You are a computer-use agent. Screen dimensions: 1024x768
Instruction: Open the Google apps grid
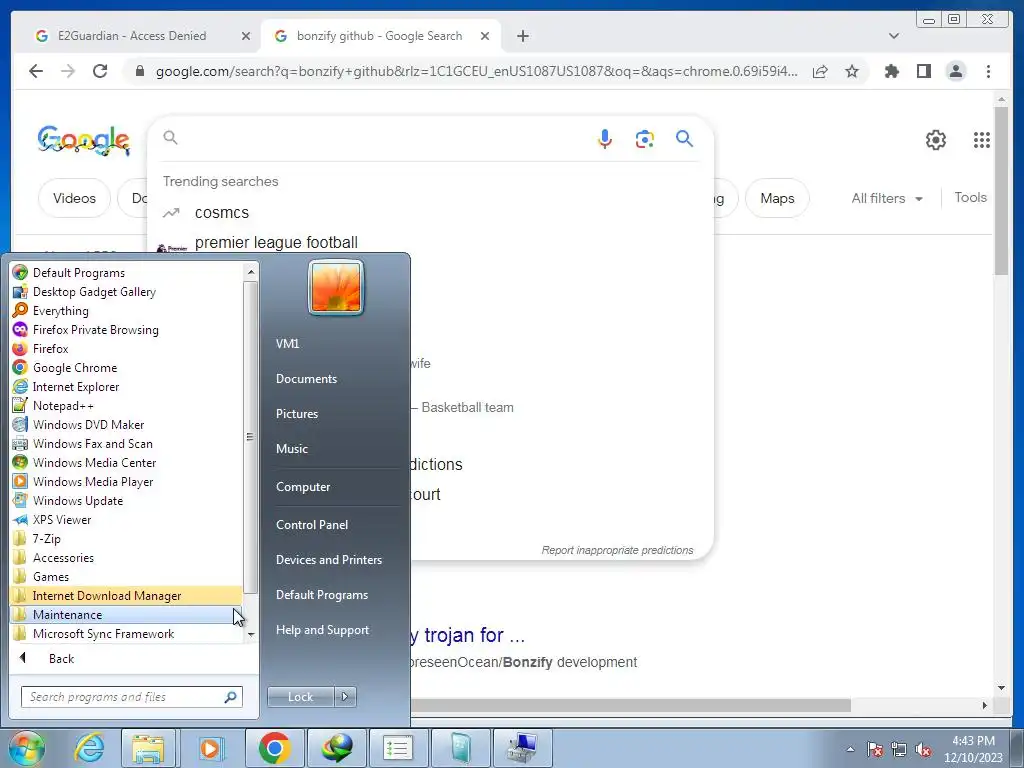(x=982, y=140)
